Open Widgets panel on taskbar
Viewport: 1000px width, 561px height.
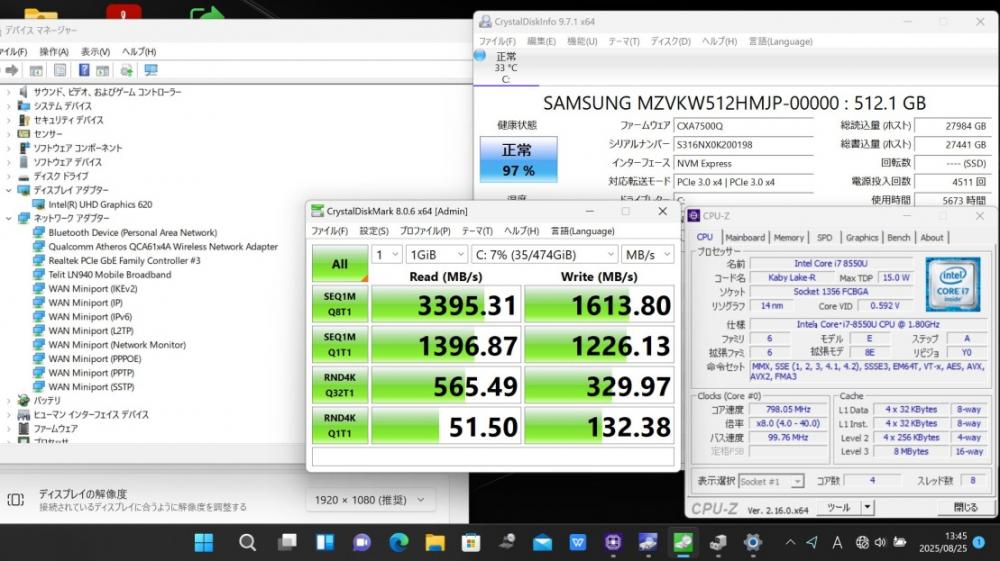[x=325, y=543]
